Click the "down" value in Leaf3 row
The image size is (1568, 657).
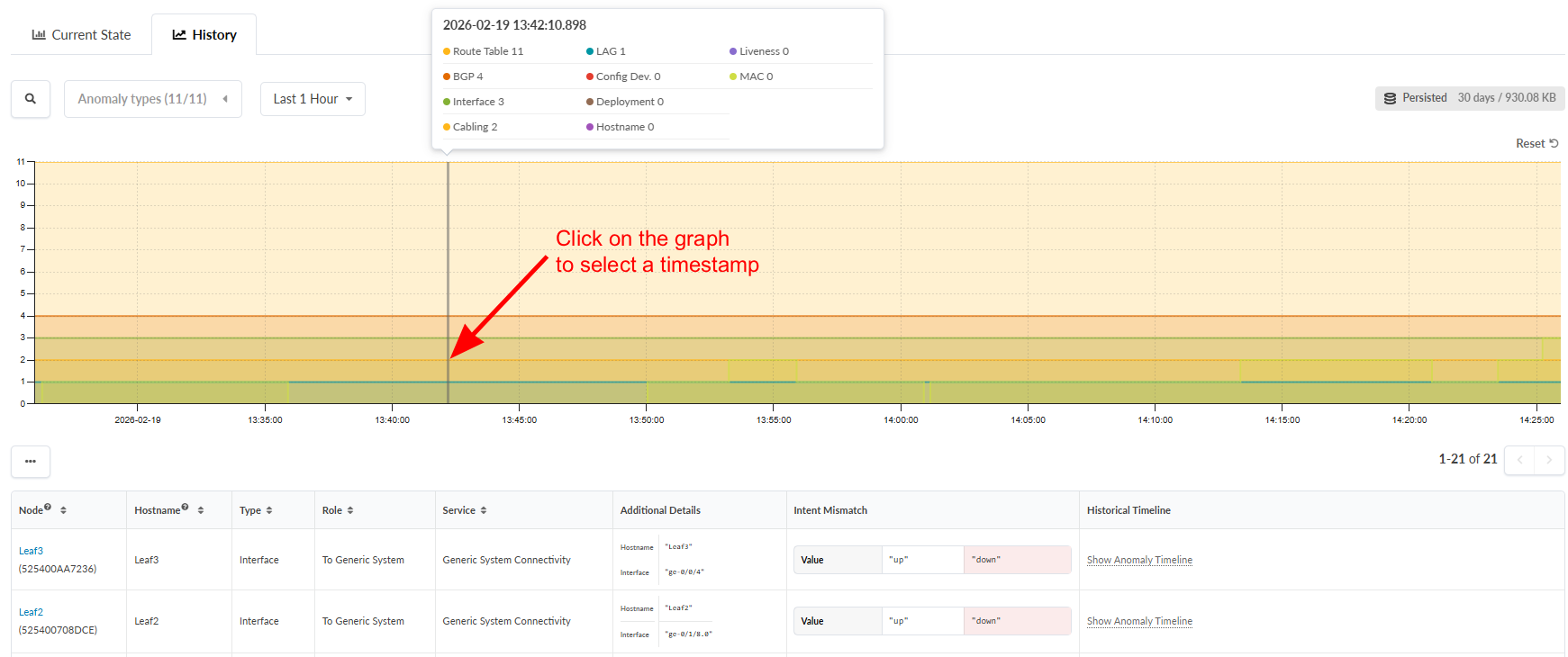point(986,560)
